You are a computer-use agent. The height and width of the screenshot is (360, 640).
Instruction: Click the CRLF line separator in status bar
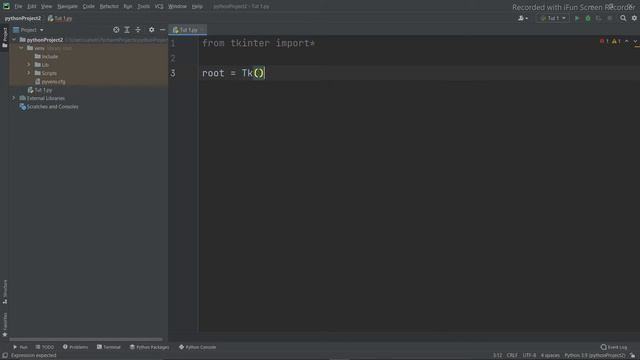click(x=512, y=356)
